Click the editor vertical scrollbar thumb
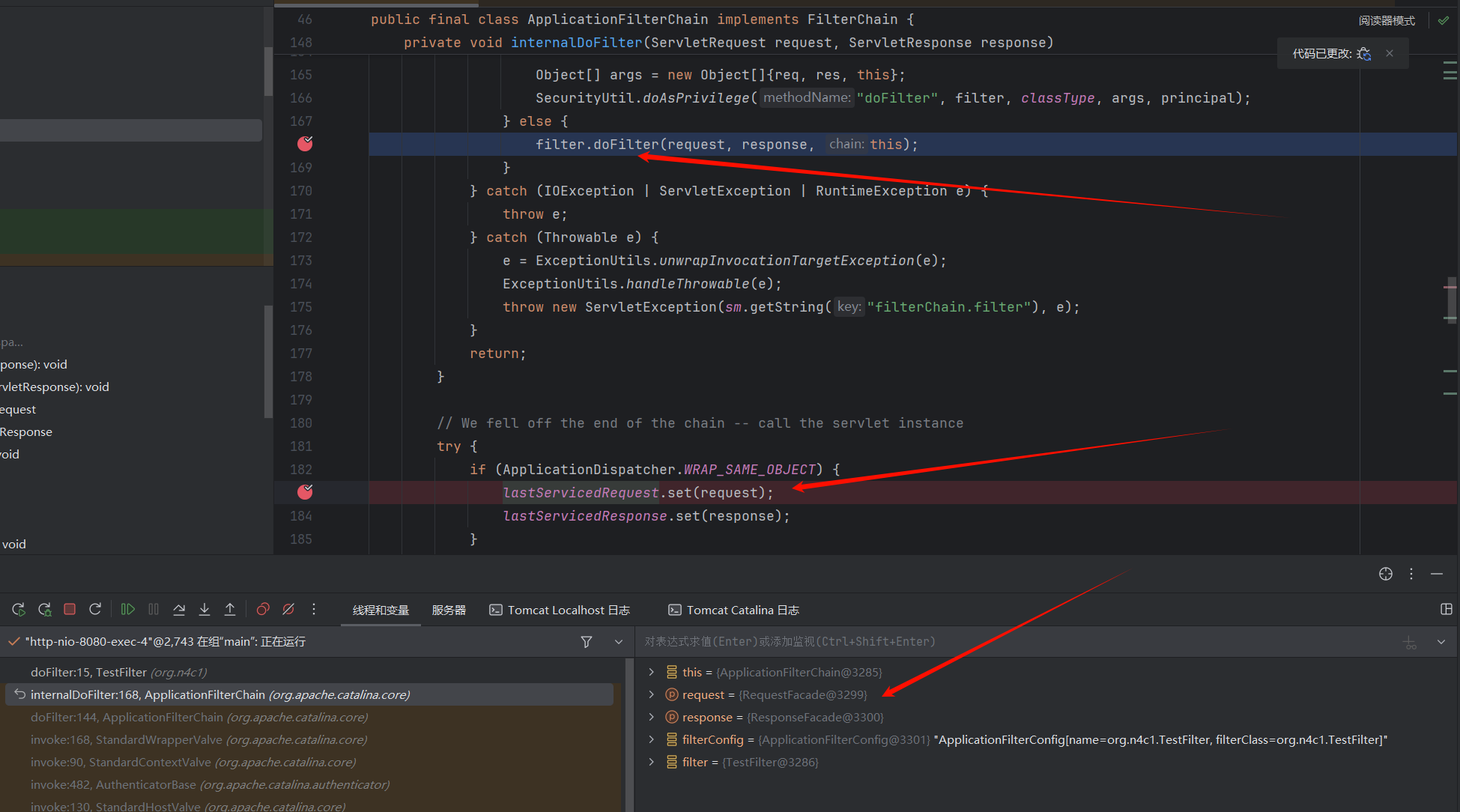Image resolution: width=1460 pixels, height=812 pixels. click(1451, 300)
